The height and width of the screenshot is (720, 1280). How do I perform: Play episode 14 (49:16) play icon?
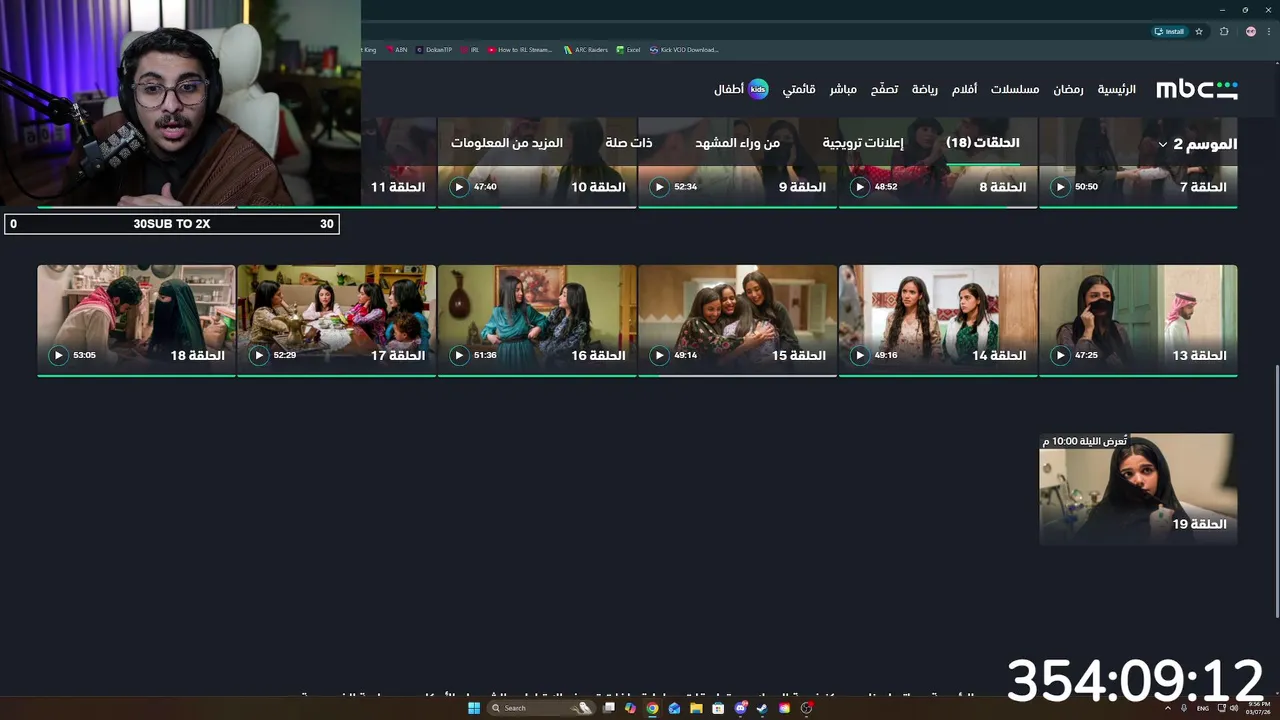pyautogui.click(x=859, y=355)
